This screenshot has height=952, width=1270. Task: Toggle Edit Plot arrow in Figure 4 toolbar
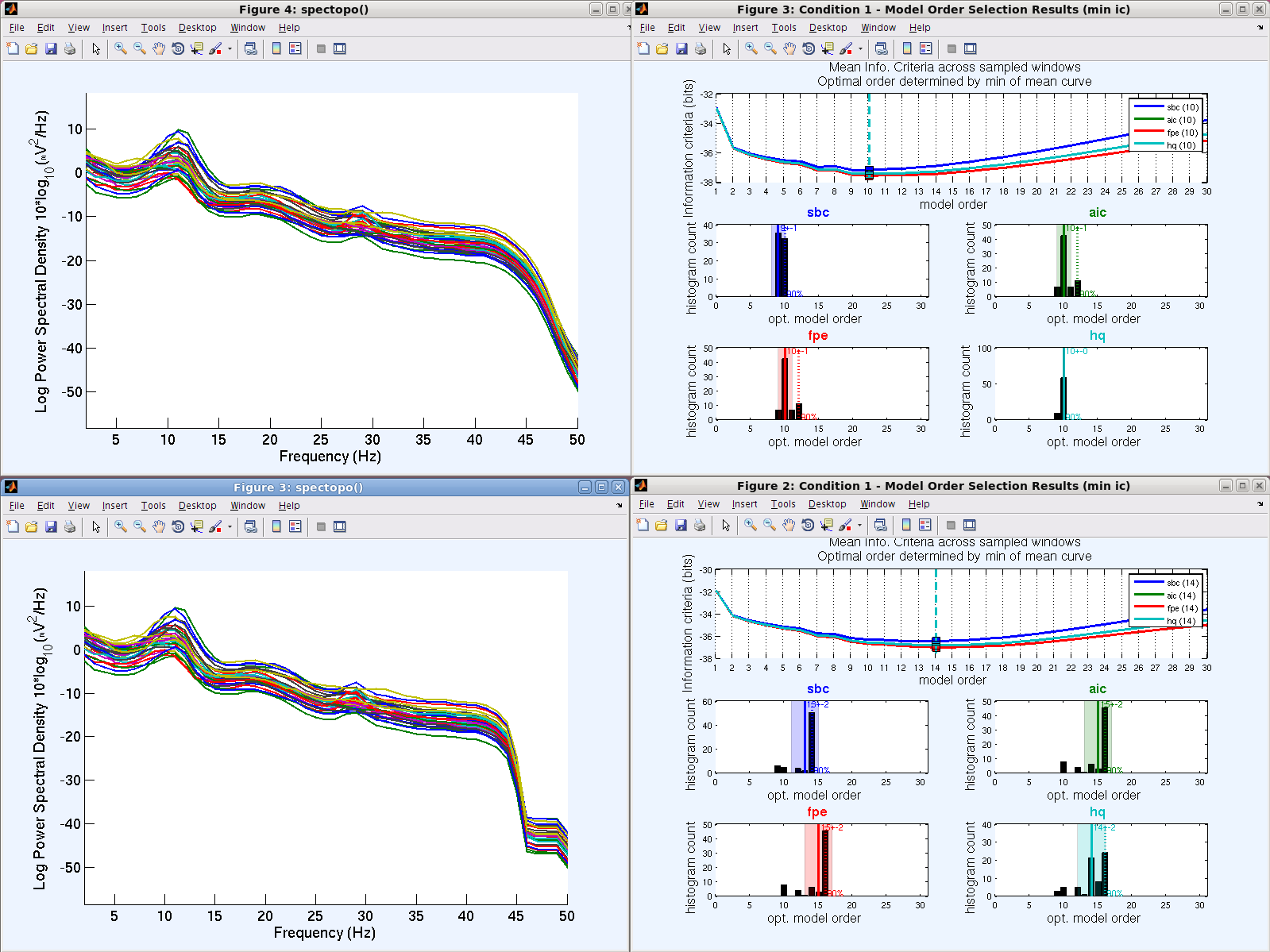[96, 48]
